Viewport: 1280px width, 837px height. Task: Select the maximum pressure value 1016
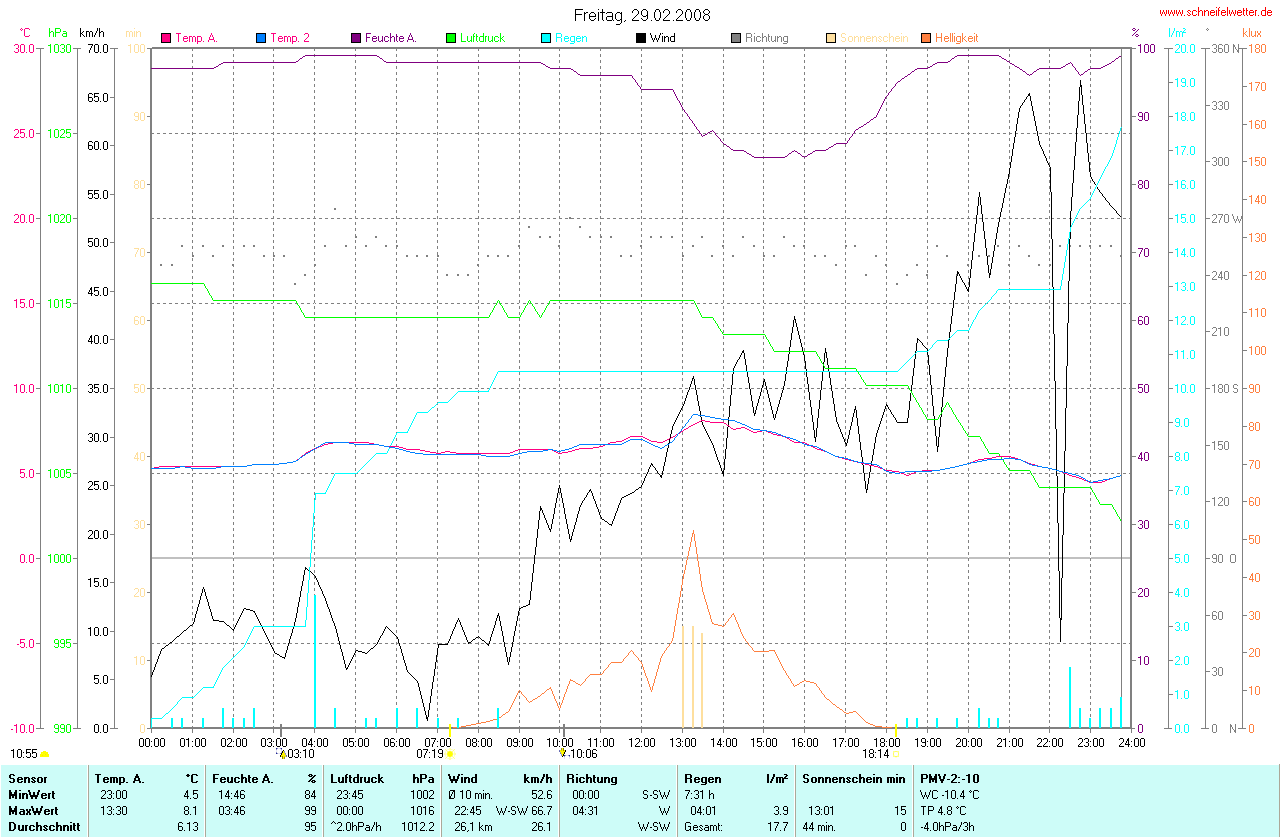point(421,810)
